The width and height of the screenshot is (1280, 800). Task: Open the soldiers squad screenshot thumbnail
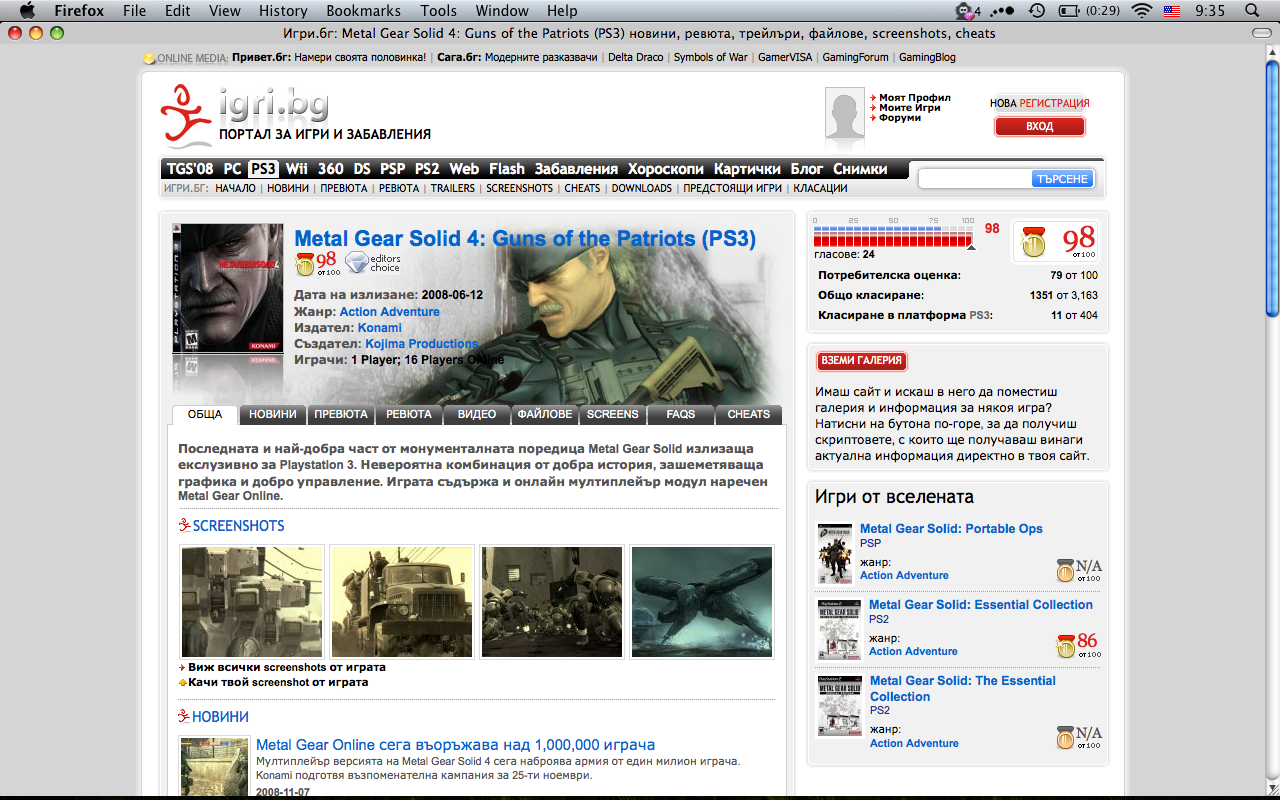[x=552, y=602]
